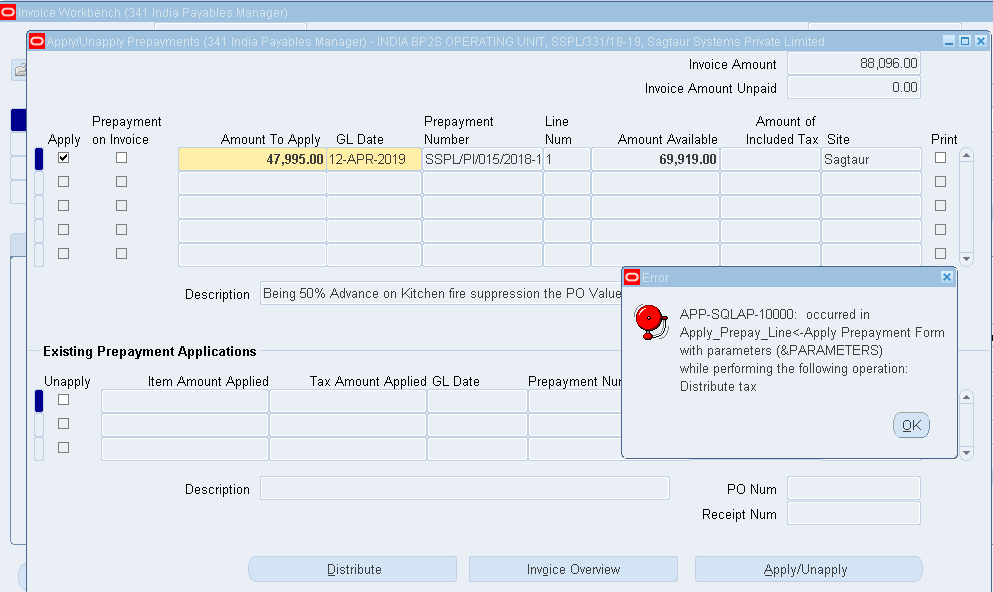The width and height of the screenshot is (993, 592).
Task: Click the scroll-down arrow in Existing Prepayment Applications
Action: click(965, 453)
